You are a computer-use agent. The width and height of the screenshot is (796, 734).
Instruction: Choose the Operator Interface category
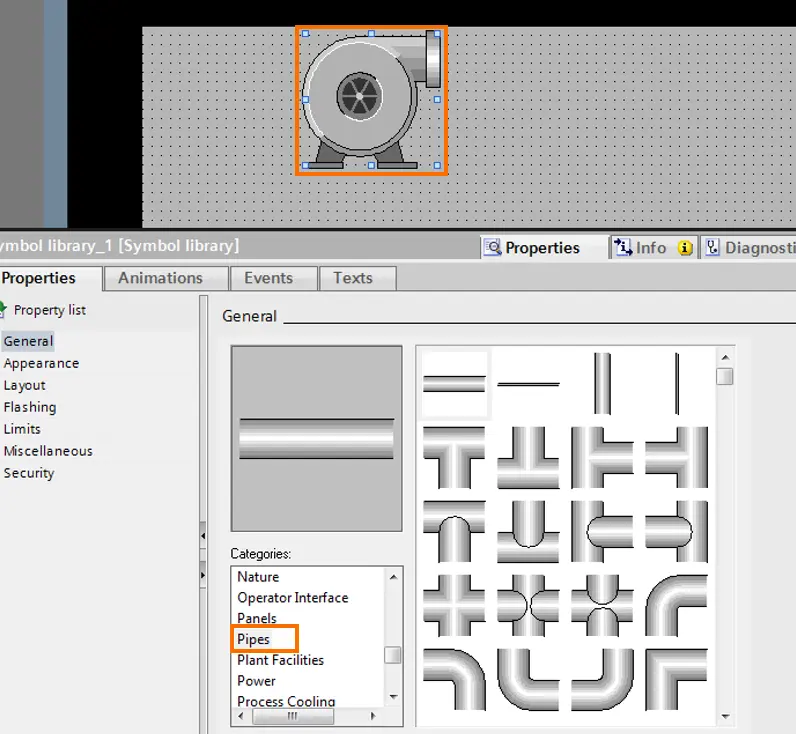tap(292, 597)
